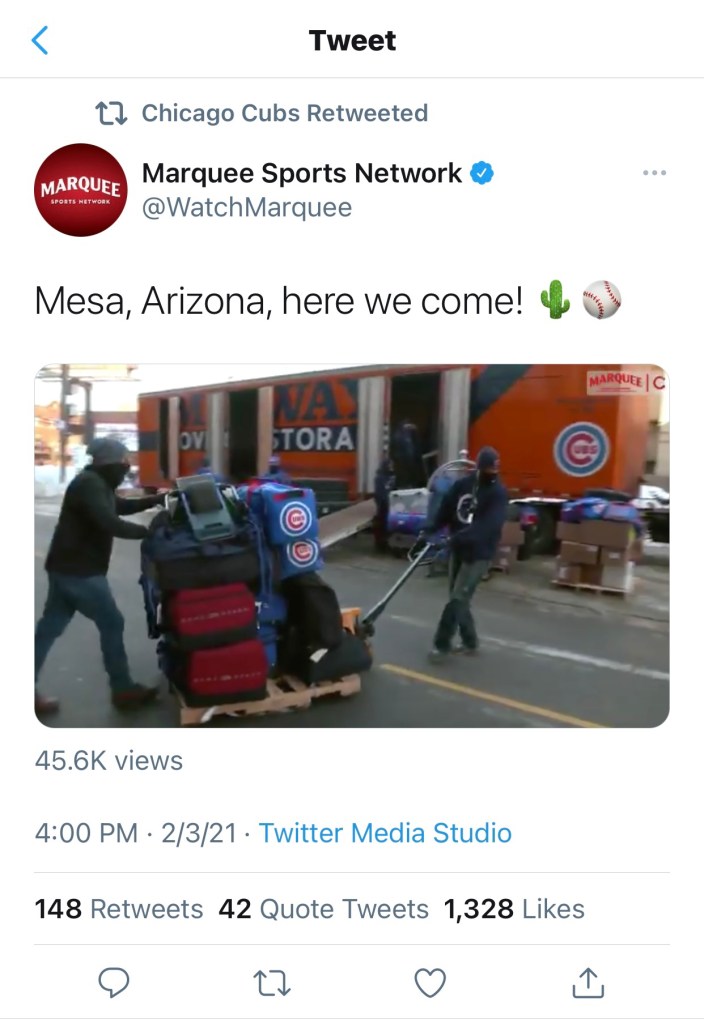Image resolution: width=704 pixels, height=1023 pixels.
Task: Tap the retweet arrows icon below tweet
Action: [x=271, y=983]
